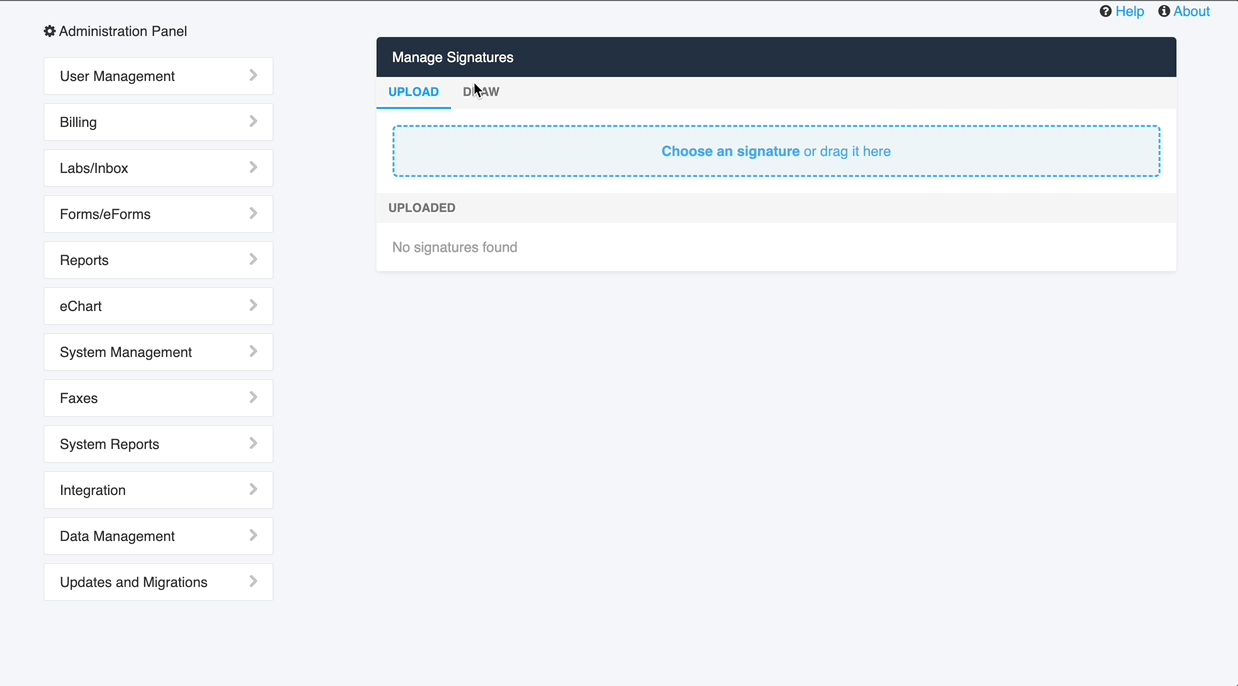1238x686 pixels.
Task: Open eChart menu label
Action: [x=81, y=306]
